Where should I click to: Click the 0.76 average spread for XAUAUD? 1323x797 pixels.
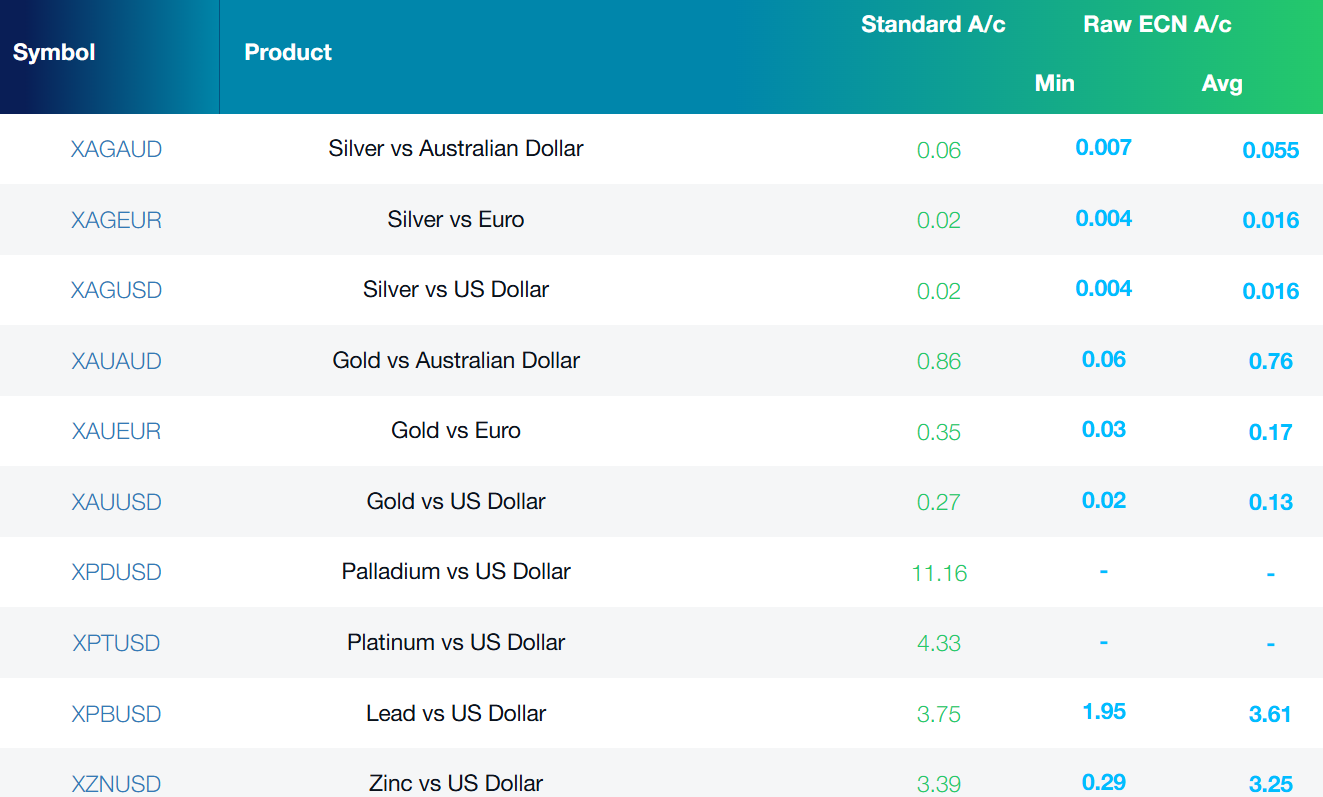tap(1270, 361)
